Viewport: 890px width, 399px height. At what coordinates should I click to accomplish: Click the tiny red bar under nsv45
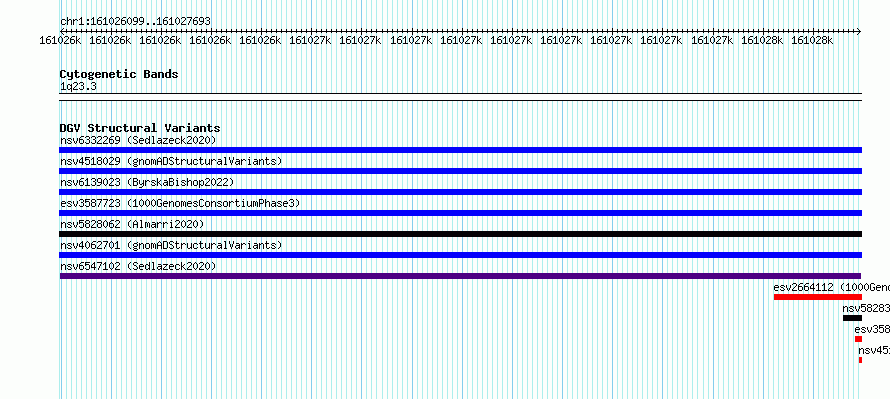coord(860,360)
